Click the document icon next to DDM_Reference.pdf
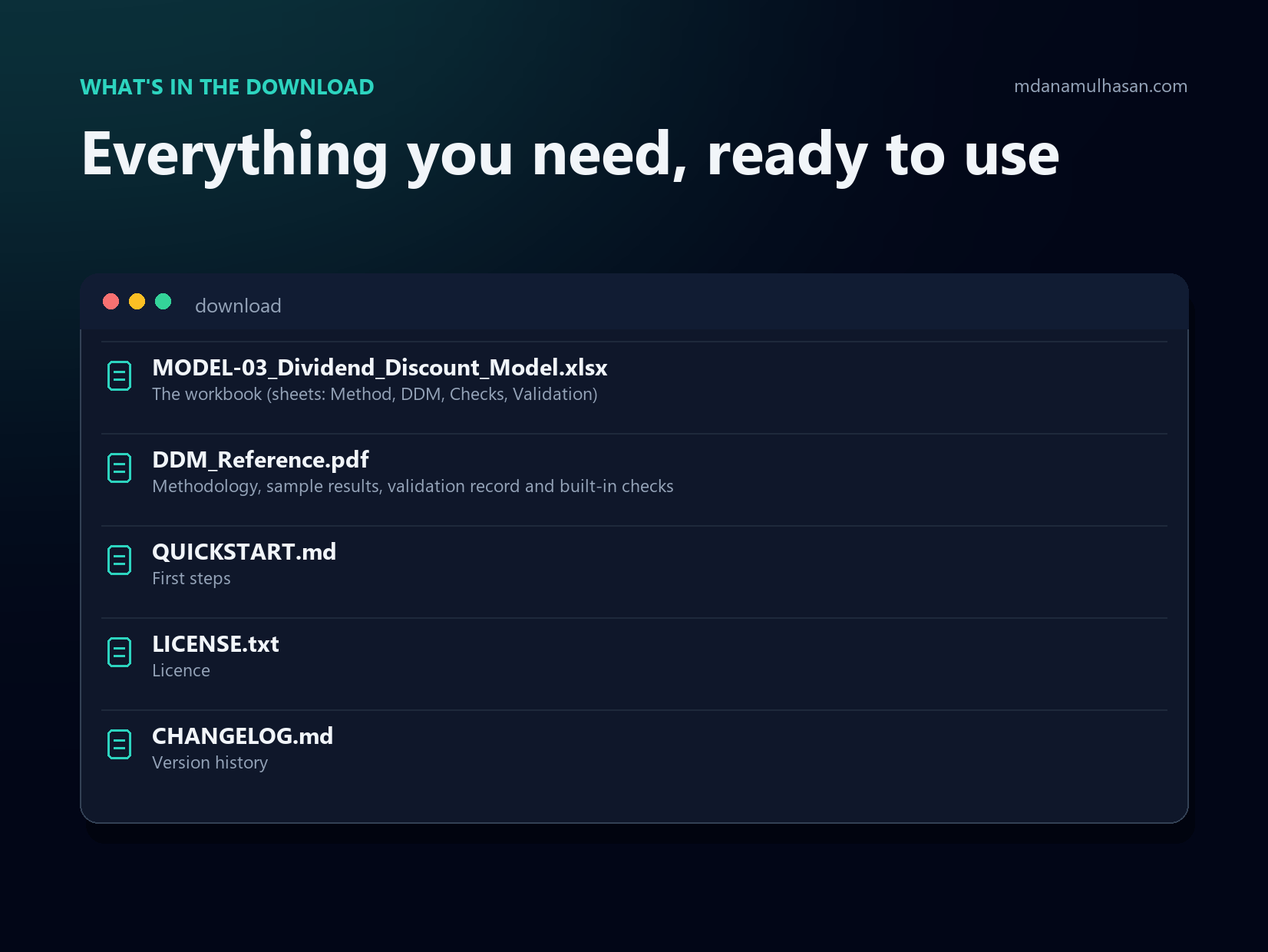Image resolution: width=1268 pixels, height=952 pixels. coord(119,468)
